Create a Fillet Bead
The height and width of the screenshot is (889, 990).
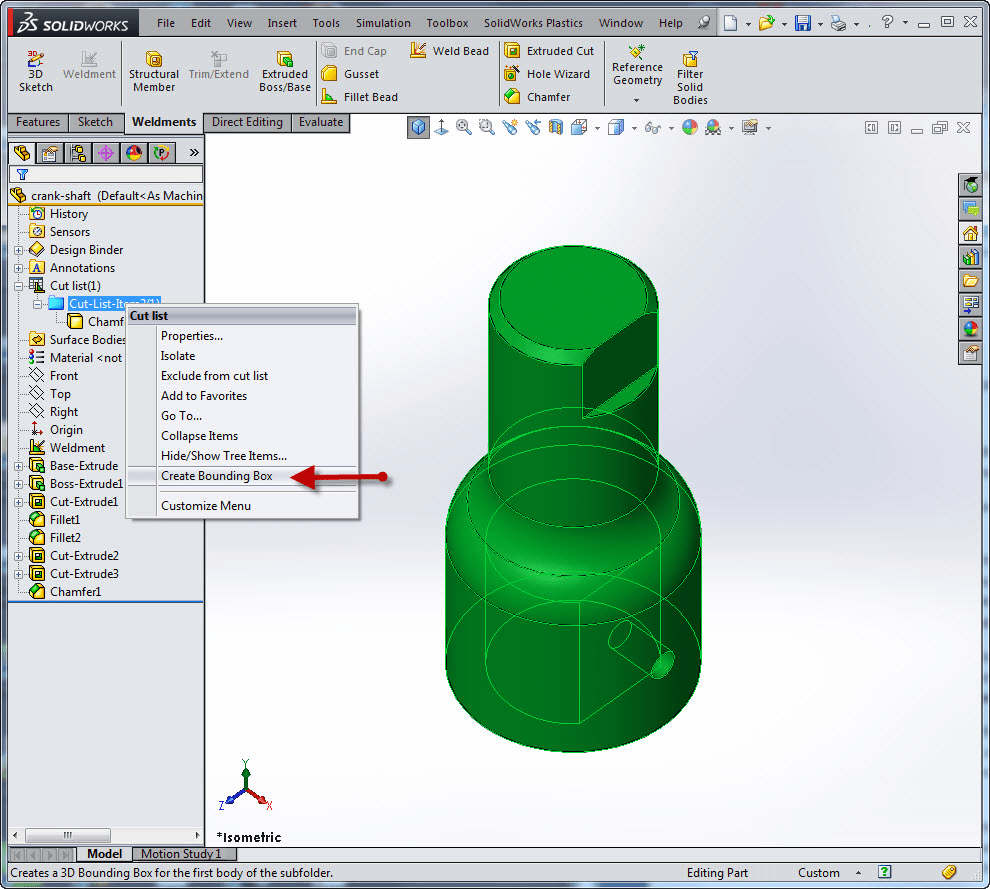[x=360, y=97]
